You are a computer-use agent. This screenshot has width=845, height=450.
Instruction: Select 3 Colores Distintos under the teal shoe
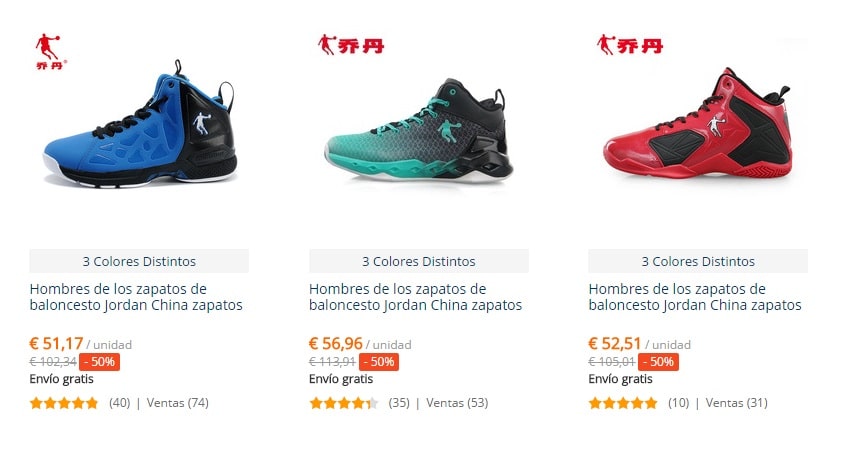coord(419,261)
